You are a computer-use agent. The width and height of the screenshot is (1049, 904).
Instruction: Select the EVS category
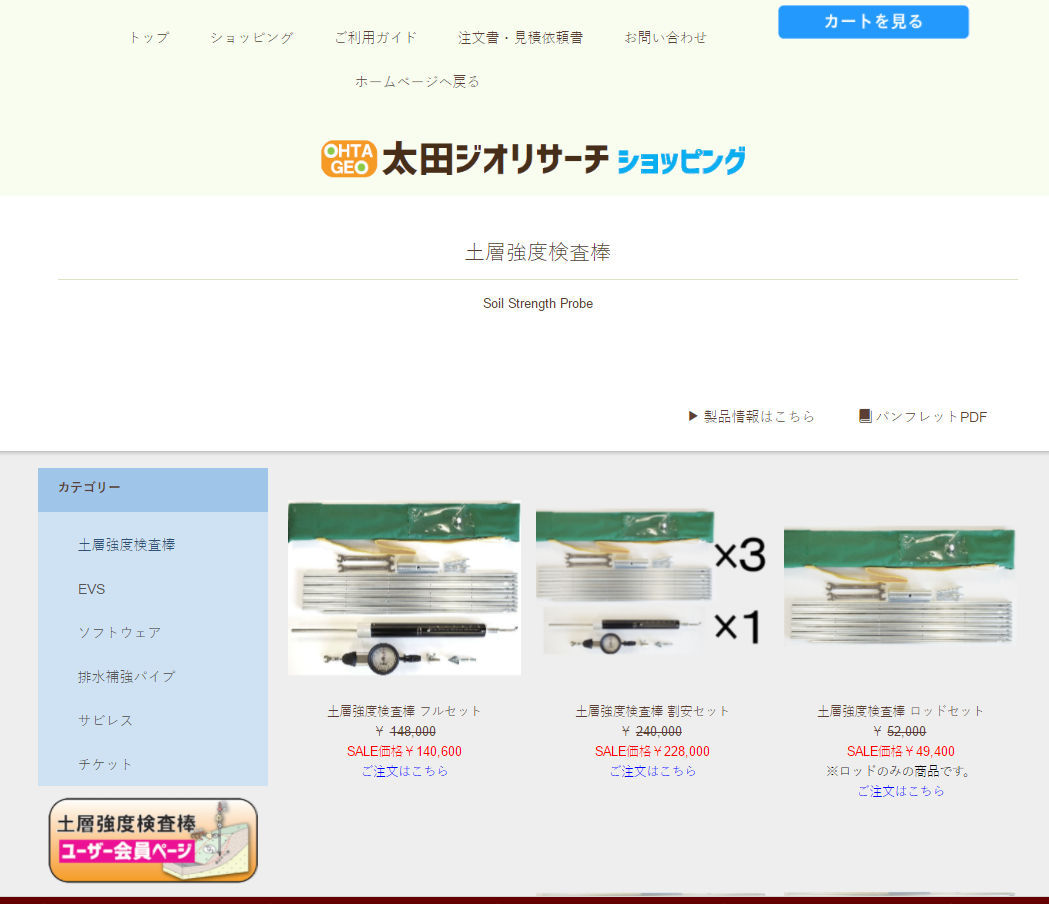pyautogui.click(x=92, y=589)
